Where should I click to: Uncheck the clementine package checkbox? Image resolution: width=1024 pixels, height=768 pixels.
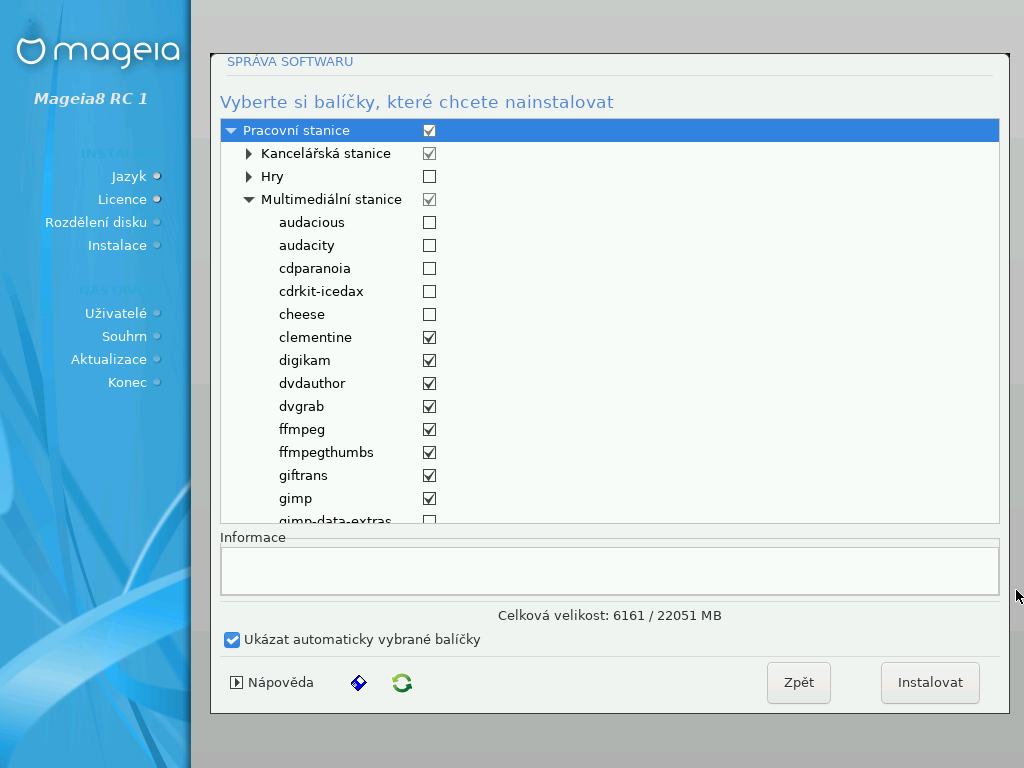tap(429, 338)
